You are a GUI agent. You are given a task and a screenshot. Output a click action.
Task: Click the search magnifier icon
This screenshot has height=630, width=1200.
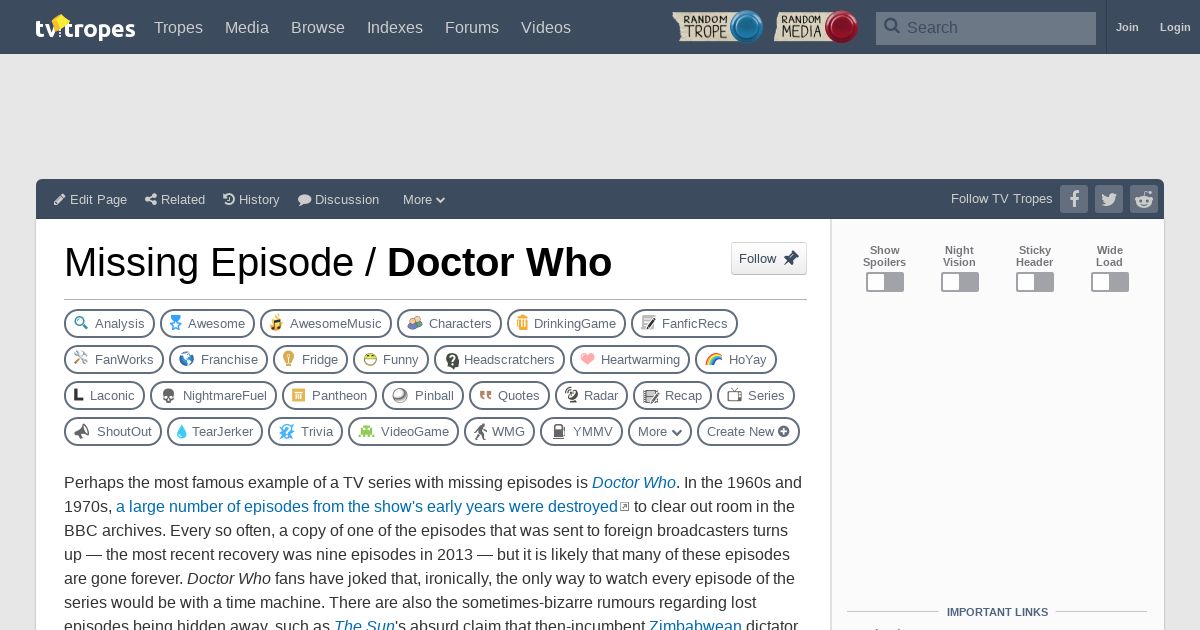892,27
